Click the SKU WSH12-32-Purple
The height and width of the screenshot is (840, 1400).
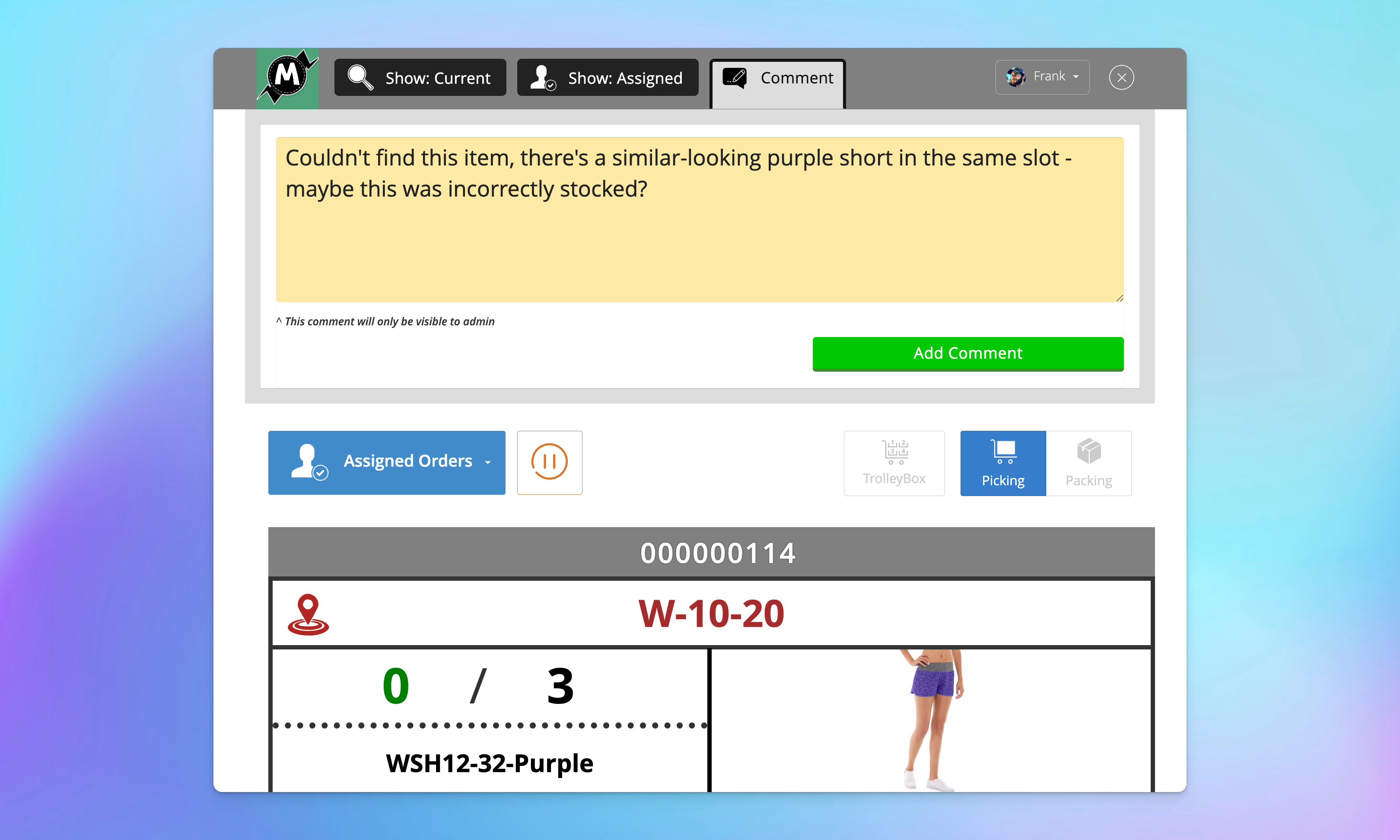click(x=490, y=763)
